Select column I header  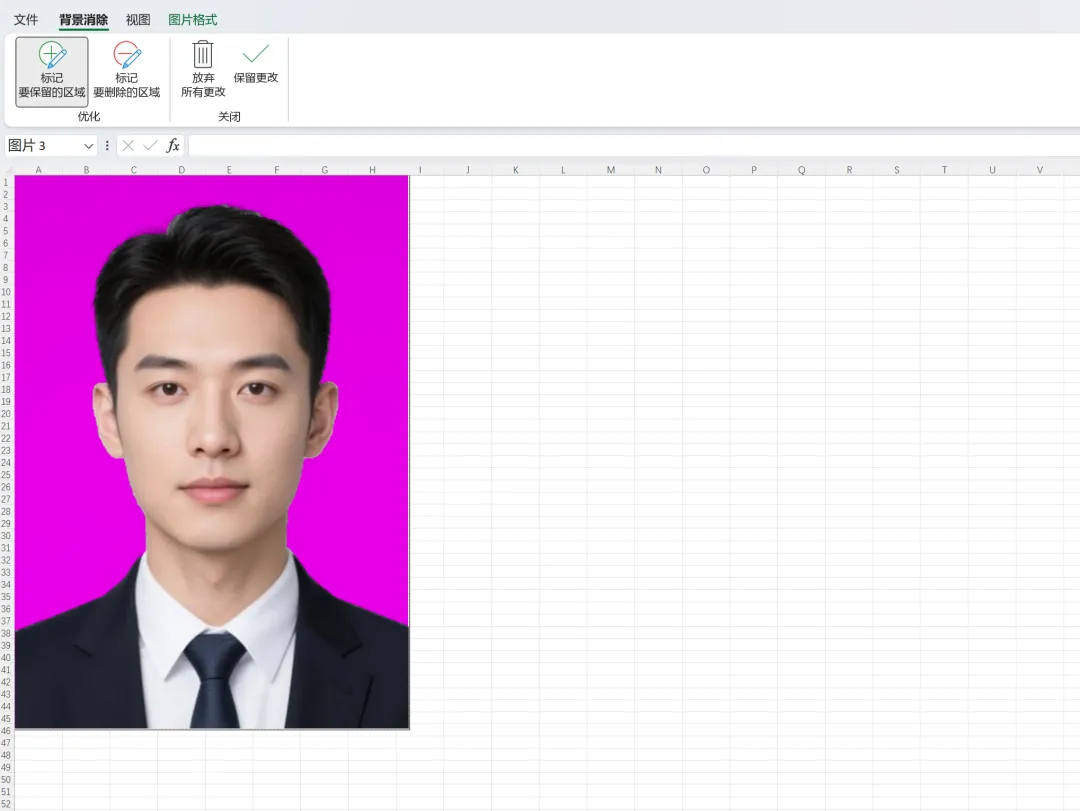(x=420, y=170)
